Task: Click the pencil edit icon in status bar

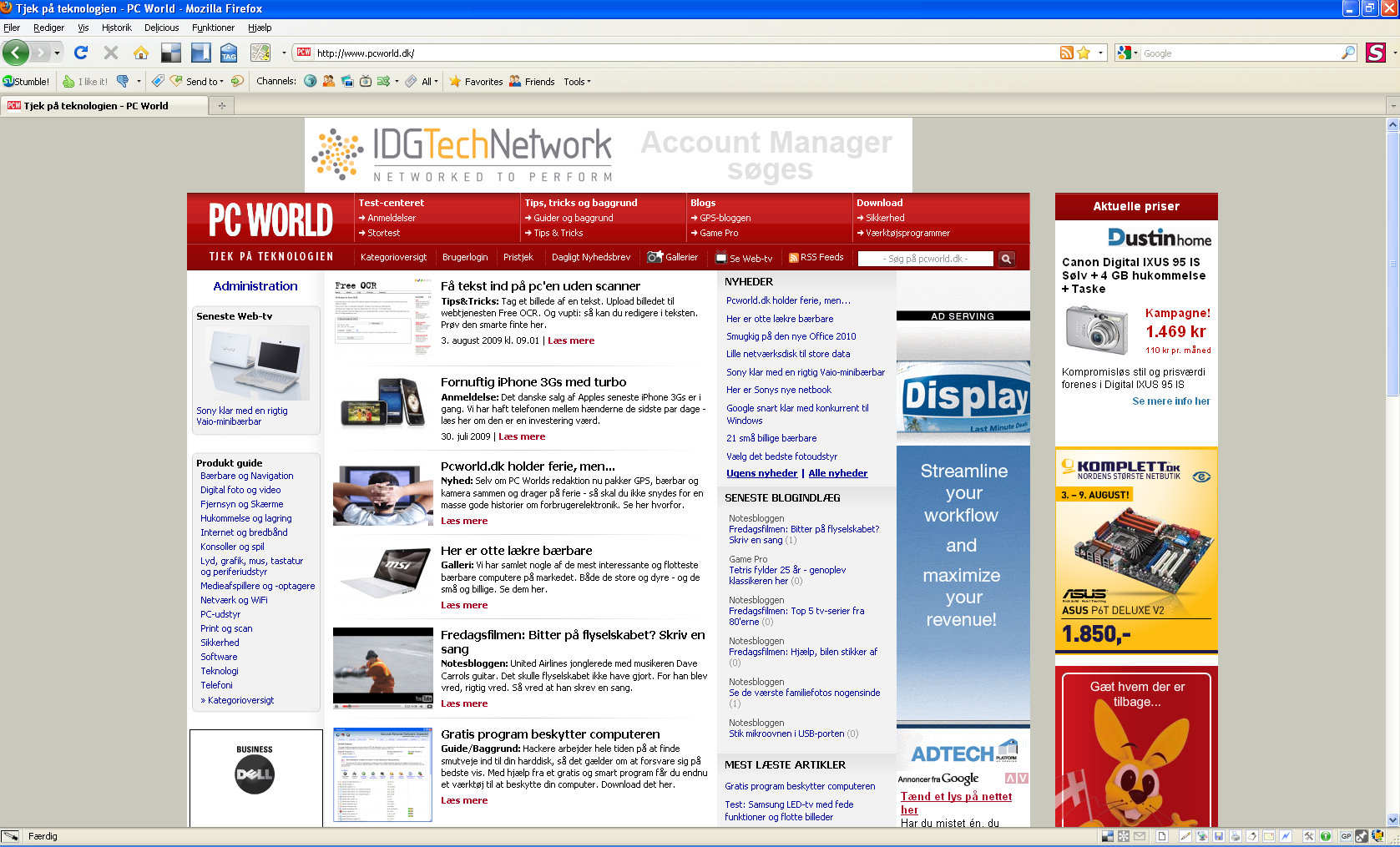Action: tap(1185, 836)
